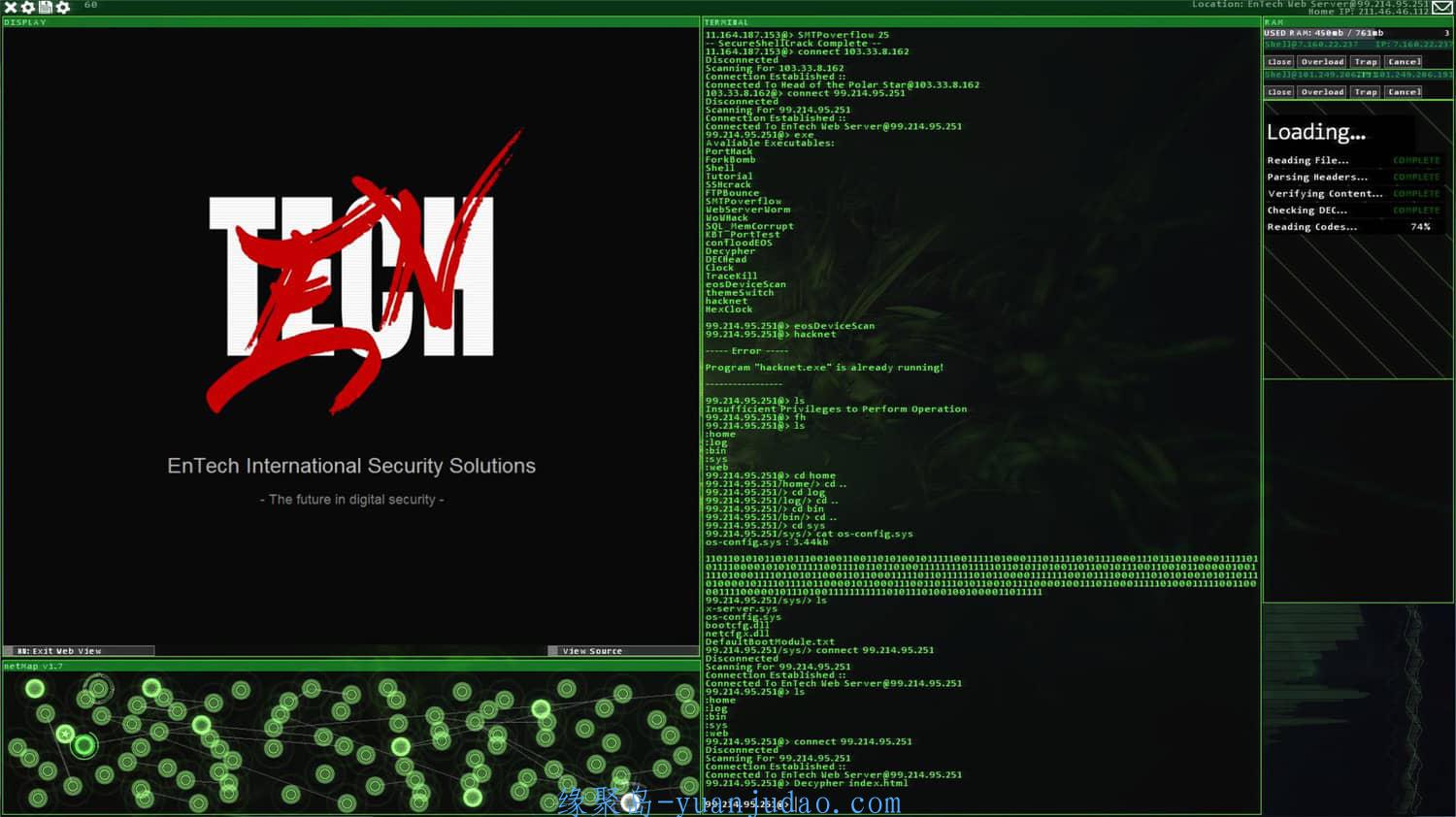Select the Shell@7.160.22.237 header row

point(1358,45)
